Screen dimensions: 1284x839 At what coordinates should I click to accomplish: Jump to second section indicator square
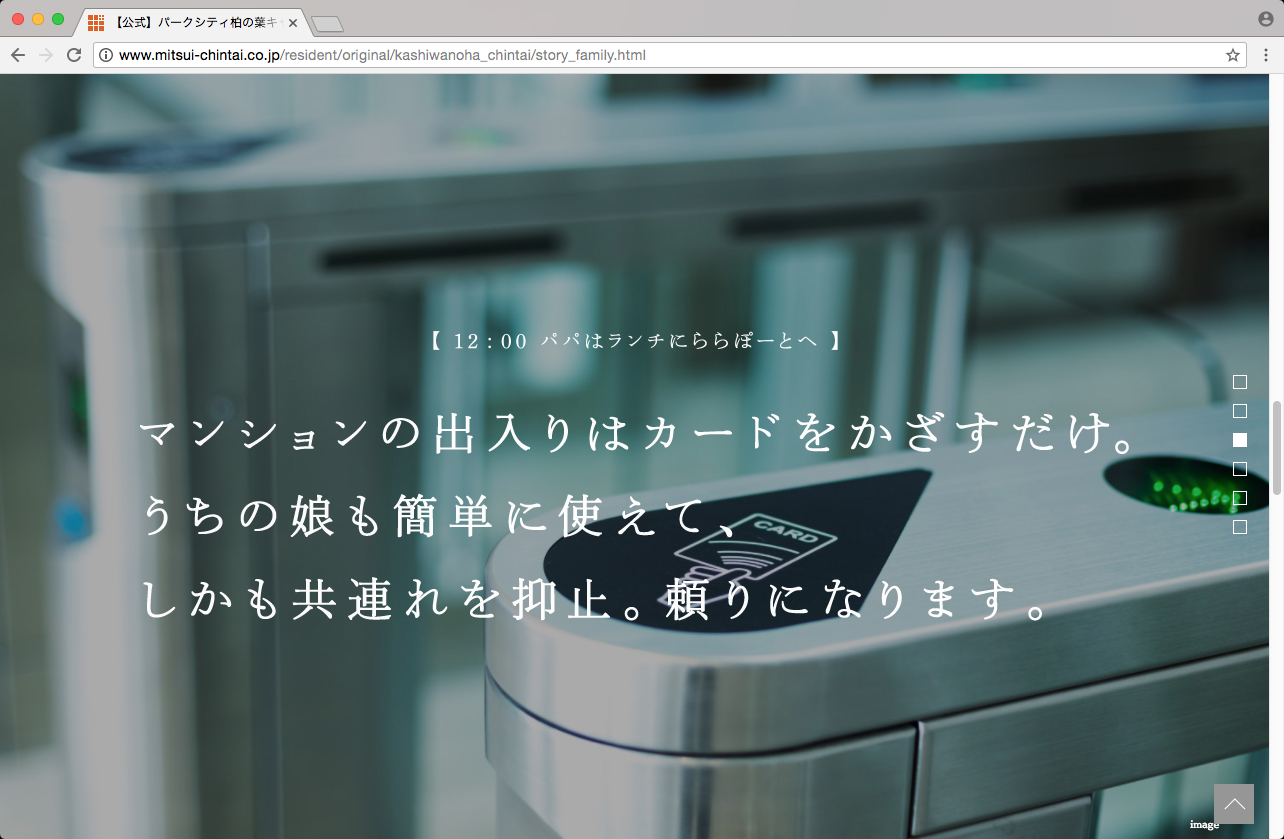coord(1240,411)
